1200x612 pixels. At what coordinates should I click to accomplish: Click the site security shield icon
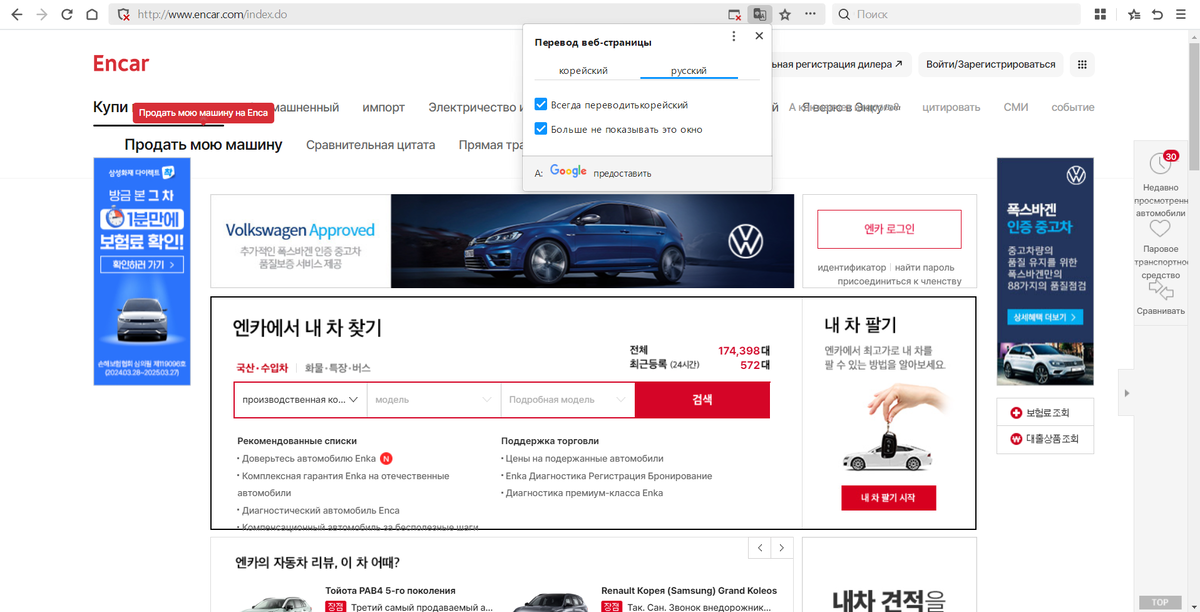click(124, 15)
